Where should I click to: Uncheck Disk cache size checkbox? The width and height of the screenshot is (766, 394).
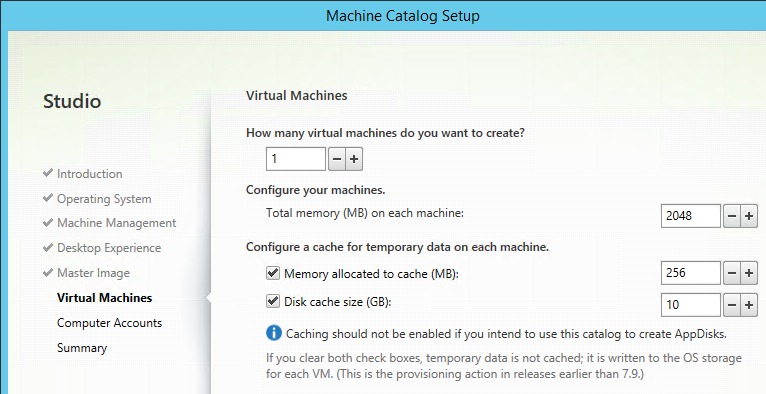pyautogui.click(x=273, y=301)
